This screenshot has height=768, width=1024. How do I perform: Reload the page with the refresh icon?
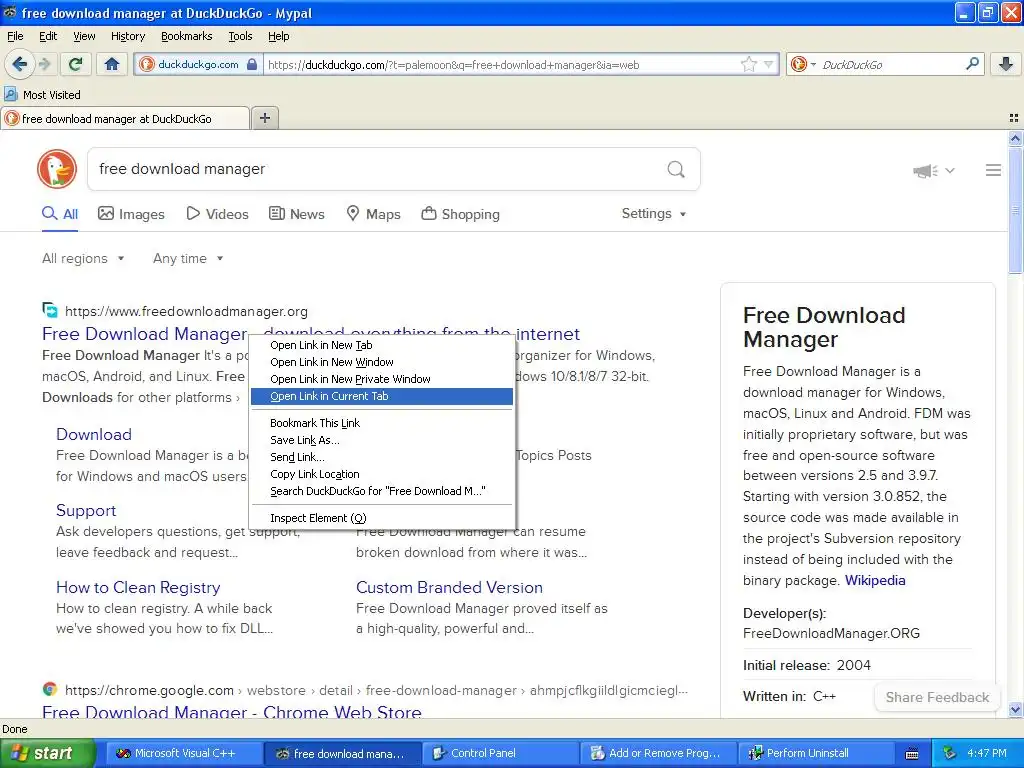(75, 64)
